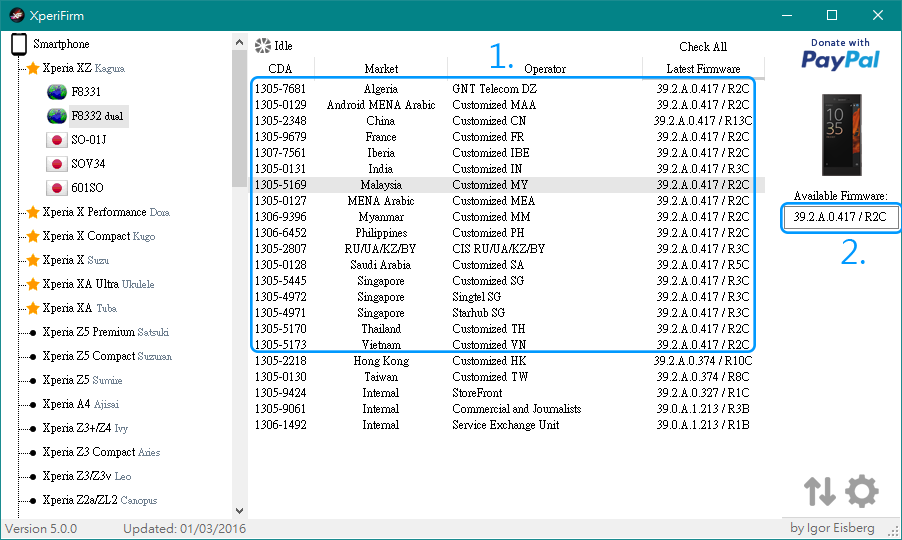This screenshot has height=540, width=902.
Task: Donate with PayPal logo
Action: (840, 54)
